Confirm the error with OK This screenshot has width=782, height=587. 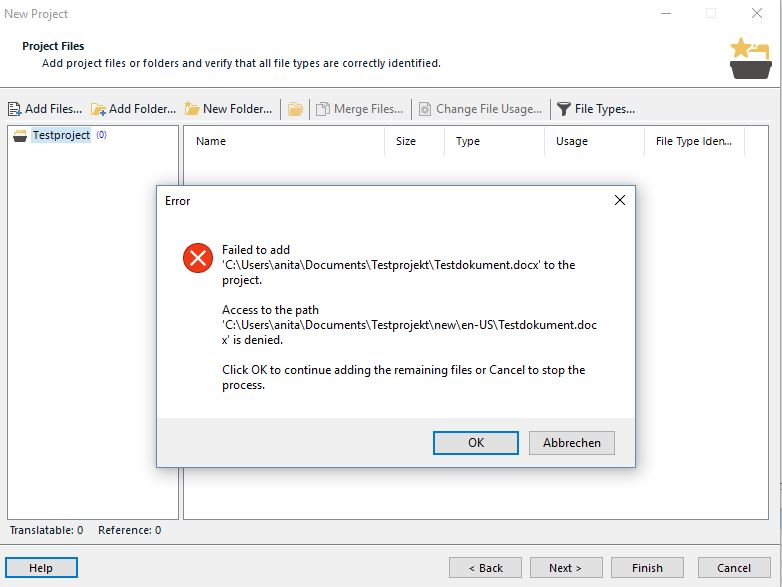click(476, 443)
